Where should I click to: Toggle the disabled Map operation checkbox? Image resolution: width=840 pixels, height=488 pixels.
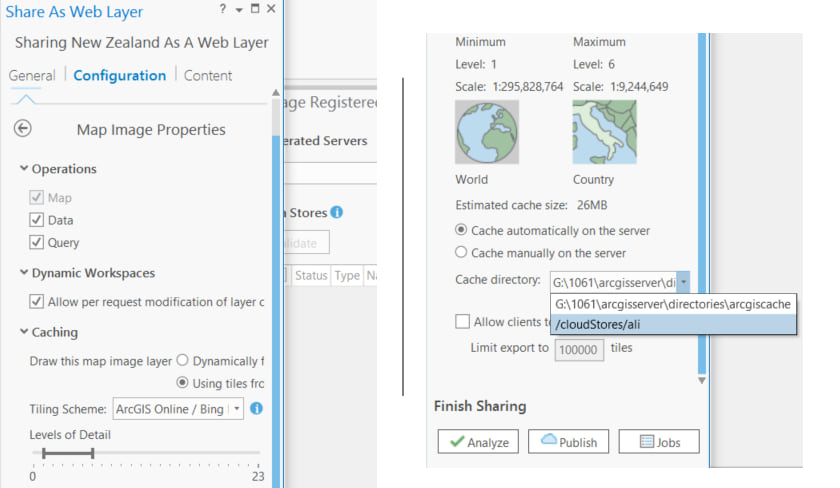pos(36,197)
